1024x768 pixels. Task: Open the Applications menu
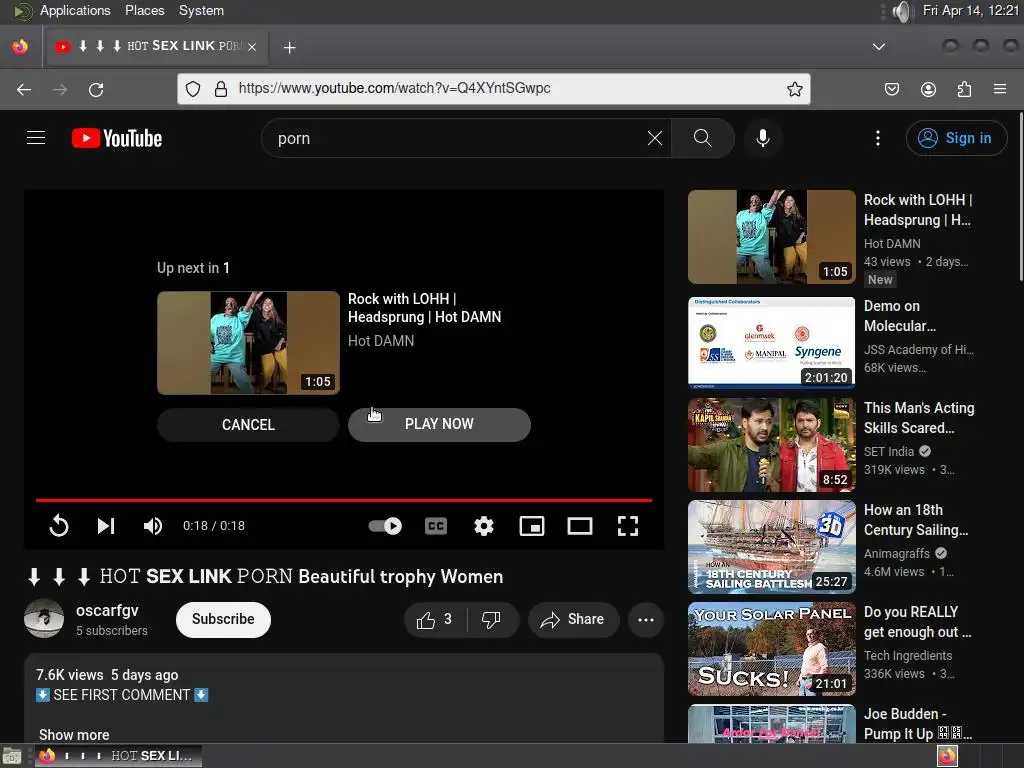tap(75, 10)
